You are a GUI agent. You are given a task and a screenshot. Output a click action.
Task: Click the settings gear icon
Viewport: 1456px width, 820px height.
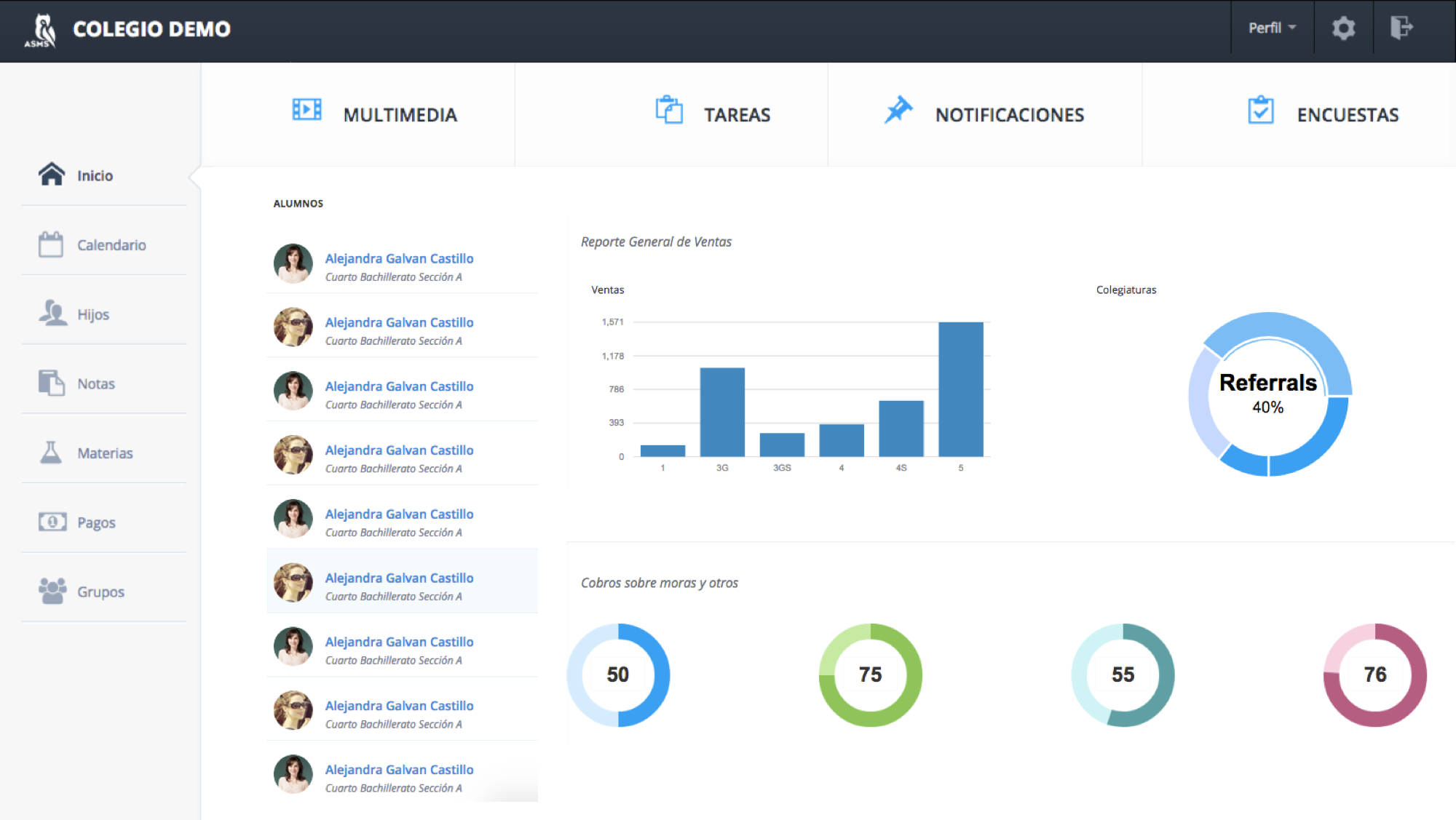pos(1343,28)
